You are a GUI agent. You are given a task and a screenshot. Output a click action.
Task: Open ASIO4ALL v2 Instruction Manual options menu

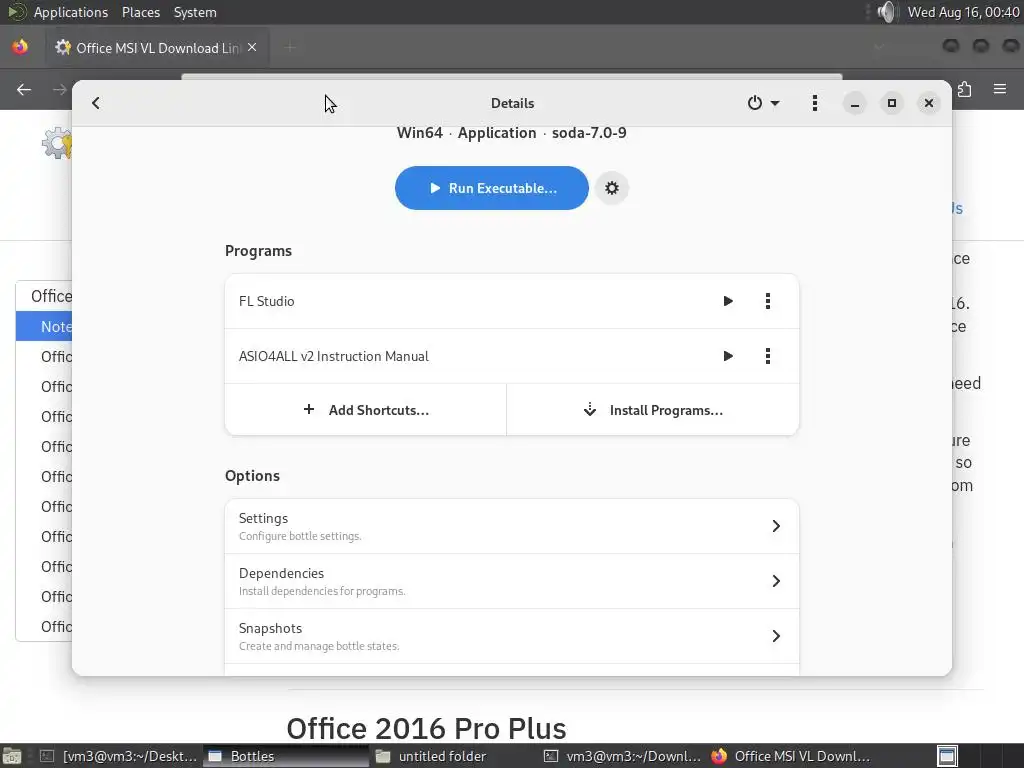tap(767, 356)
